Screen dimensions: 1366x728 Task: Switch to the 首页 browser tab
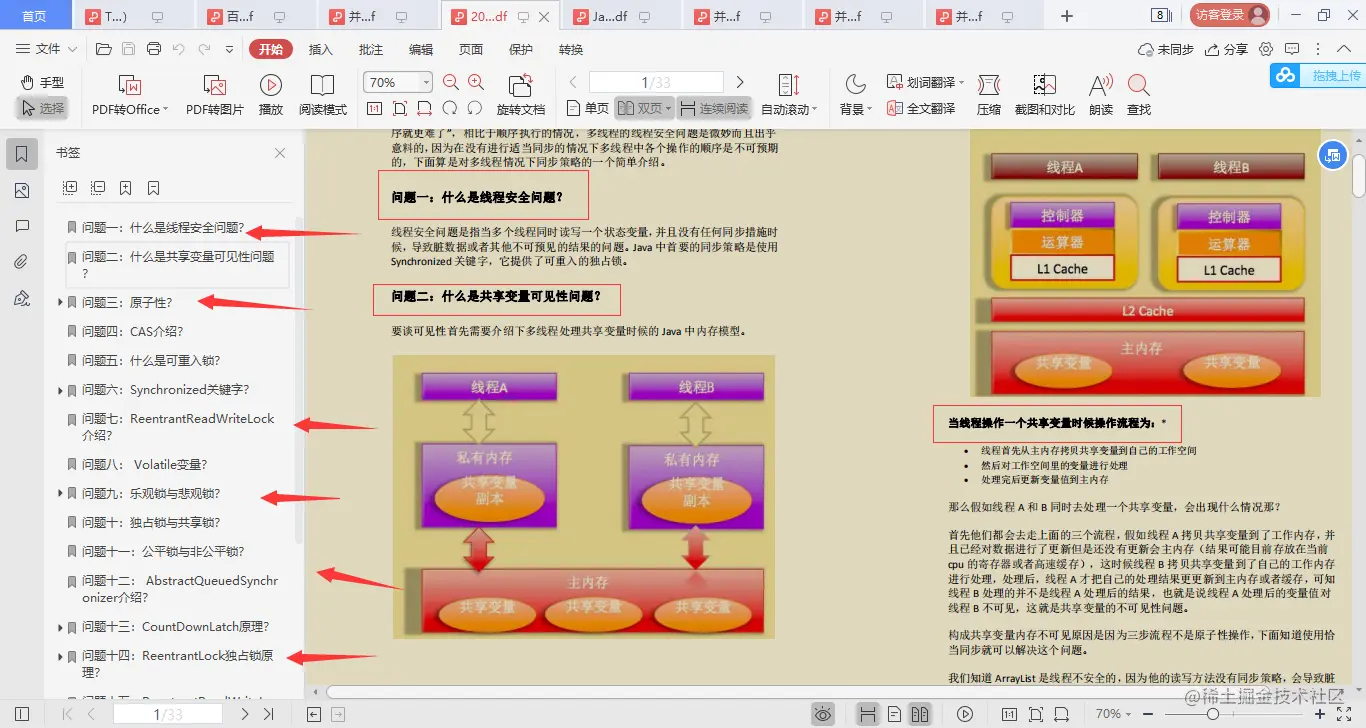(35, 15)
